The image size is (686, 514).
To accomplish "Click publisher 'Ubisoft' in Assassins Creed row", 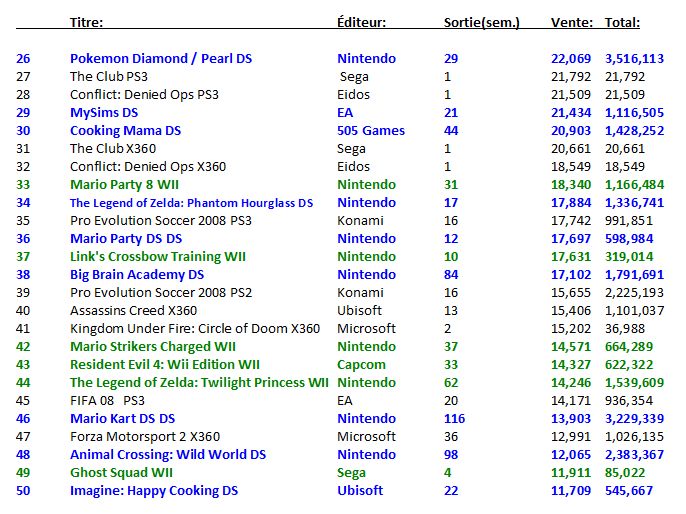I will click(x=359, y=311).
